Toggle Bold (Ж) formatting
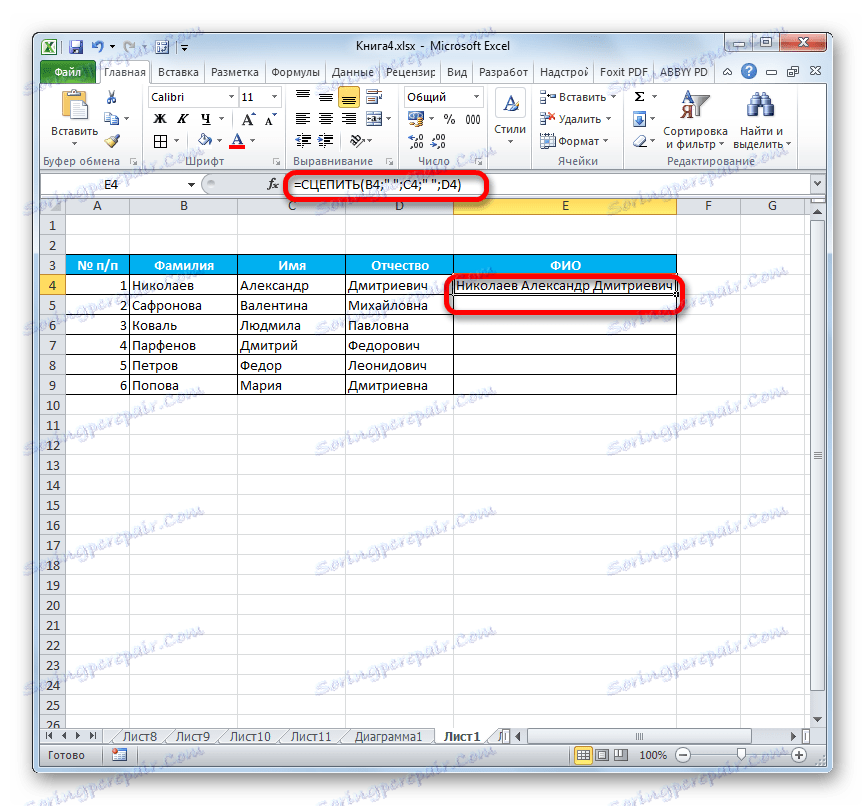 point(160,119)
